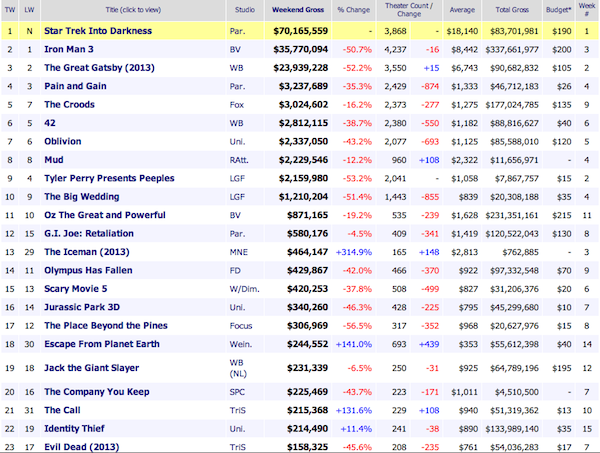Screen dimensions: 600x453
Task: Select the WB (NL) studio cell
Action: click(238, 368)
